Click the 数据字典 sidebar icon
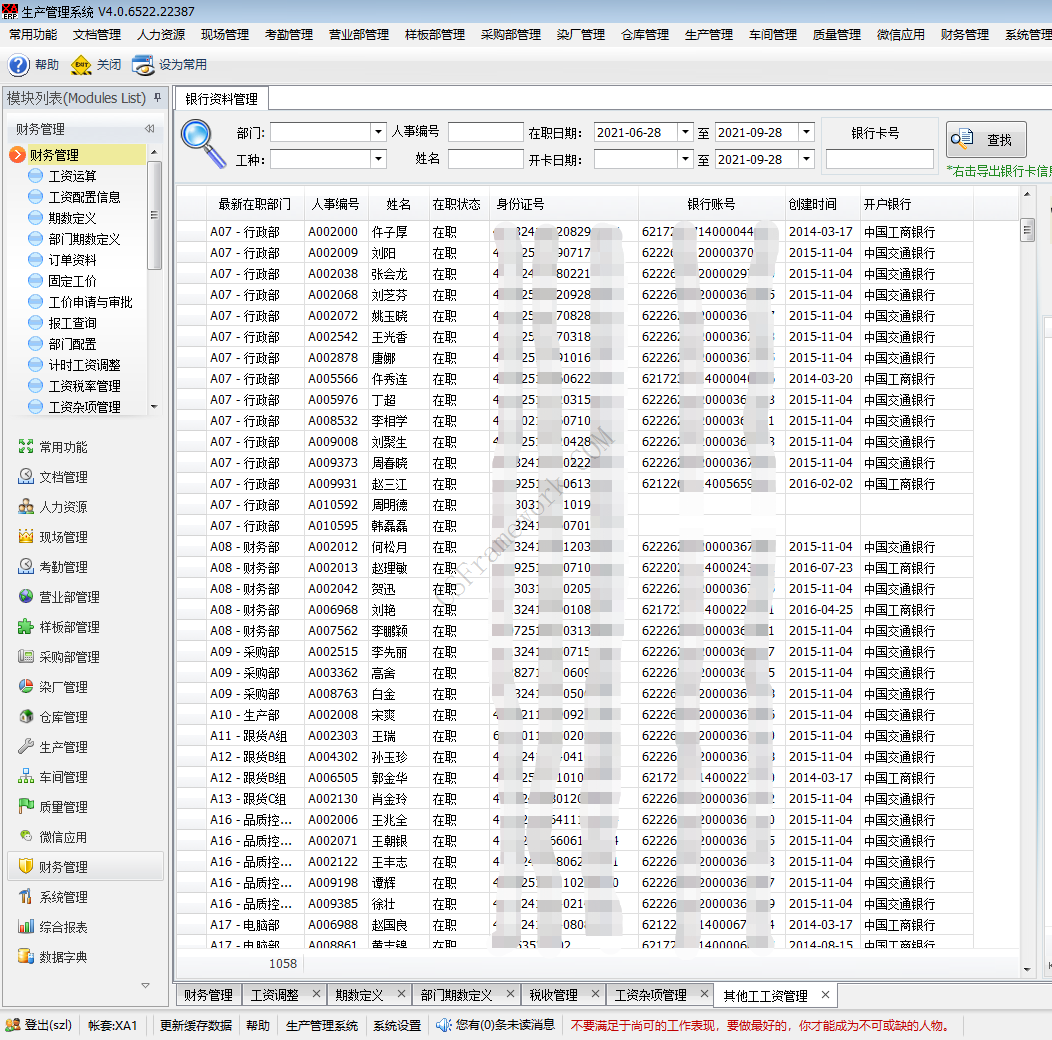 pyautogui.click(x=25, y=957)
